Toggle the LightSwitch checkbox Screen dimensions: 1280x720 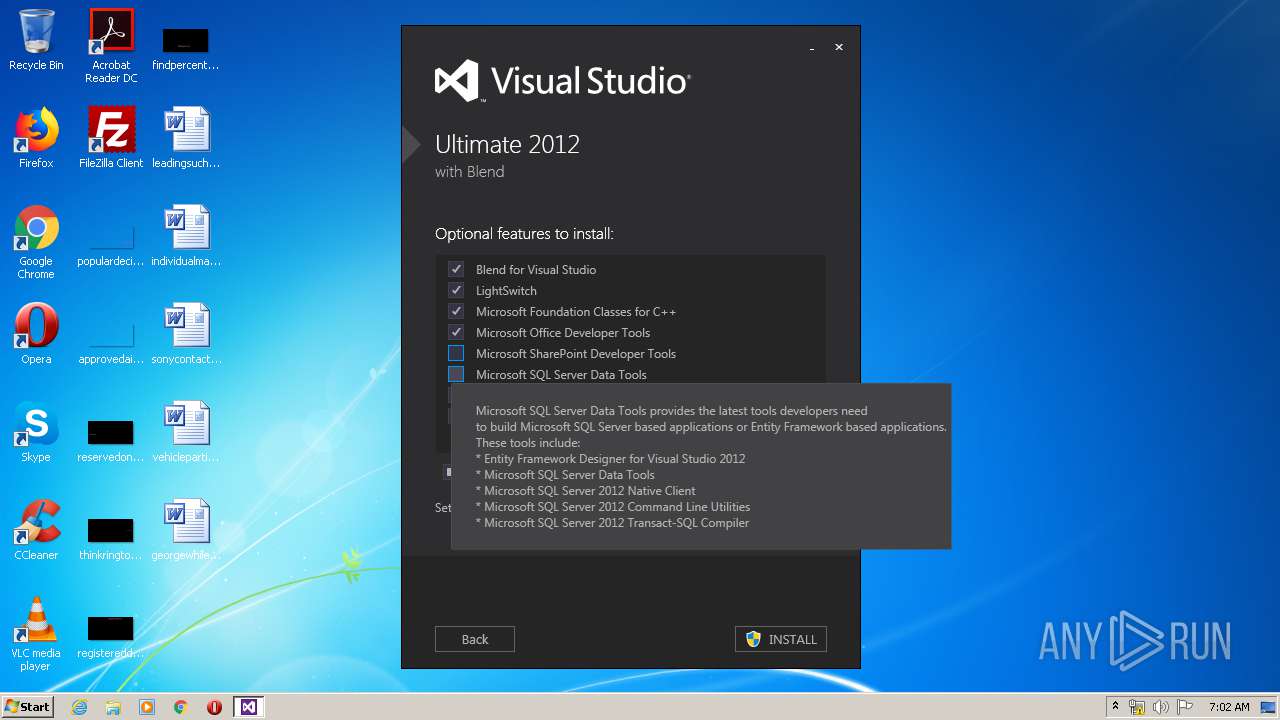456,291
